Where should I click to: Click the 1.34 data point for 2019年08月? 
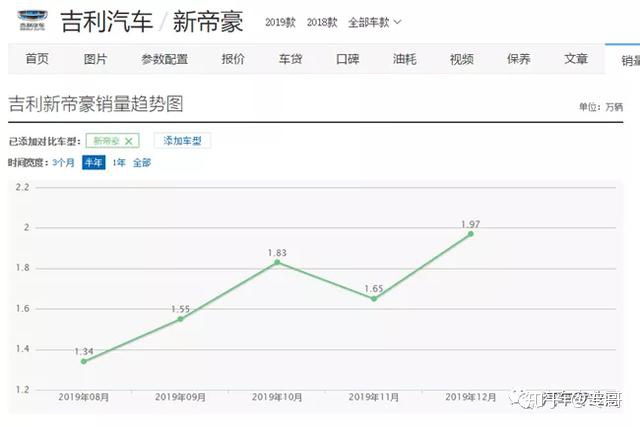tap(84, 361)
